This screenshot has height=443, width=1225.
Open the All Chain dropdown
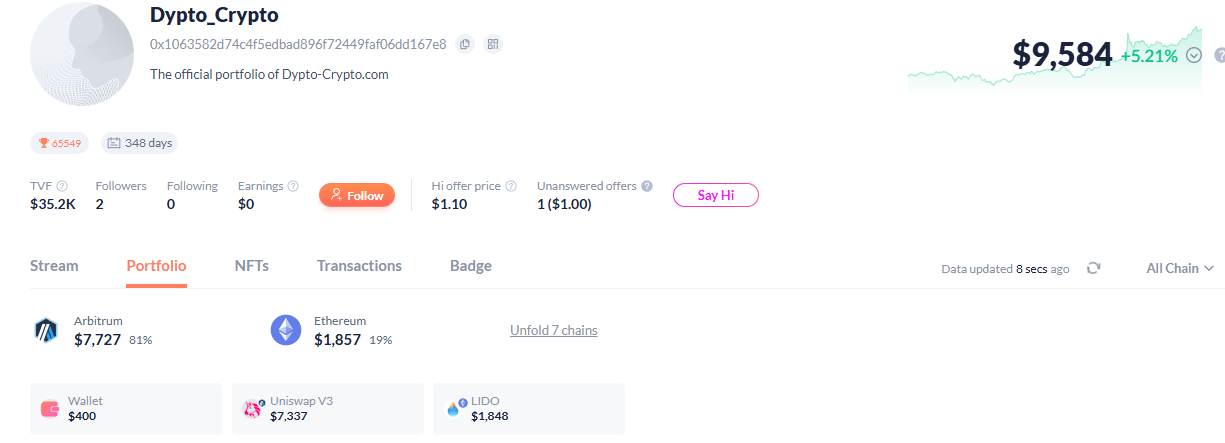pyautogui.click(x=1180, y=268)
